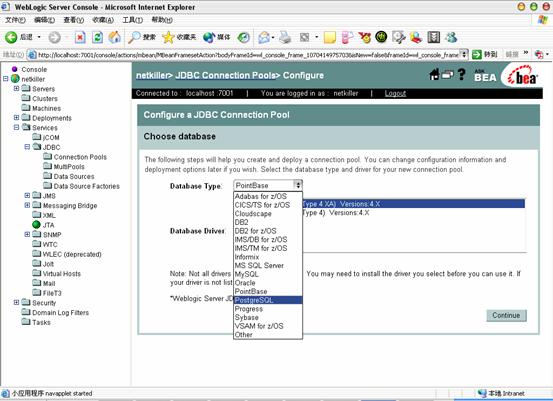Click the browser Back arrow button
This screenshot has width=553, height=401.
click(11, 37)
